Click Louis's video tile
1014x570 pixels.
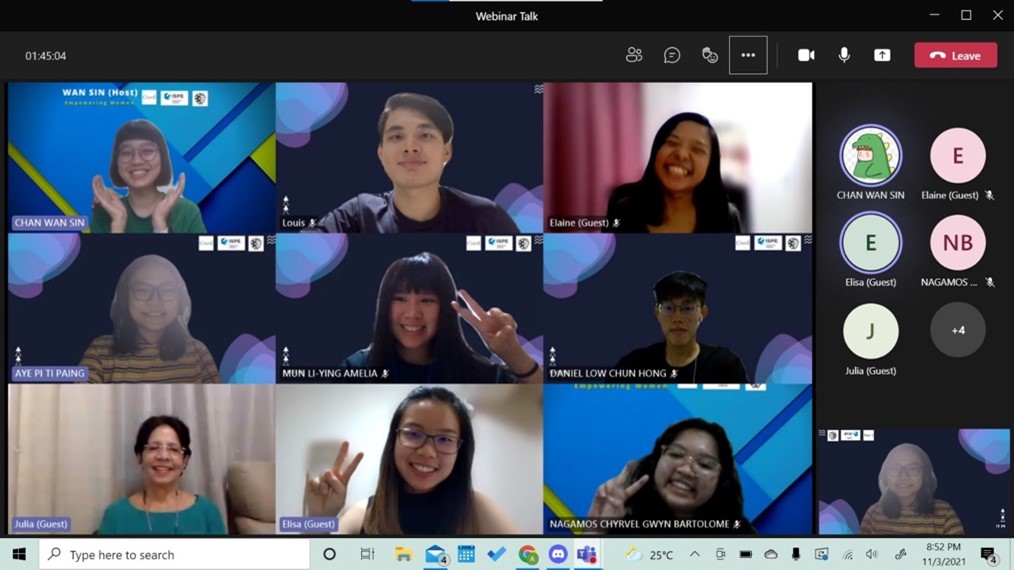[409, 157]
